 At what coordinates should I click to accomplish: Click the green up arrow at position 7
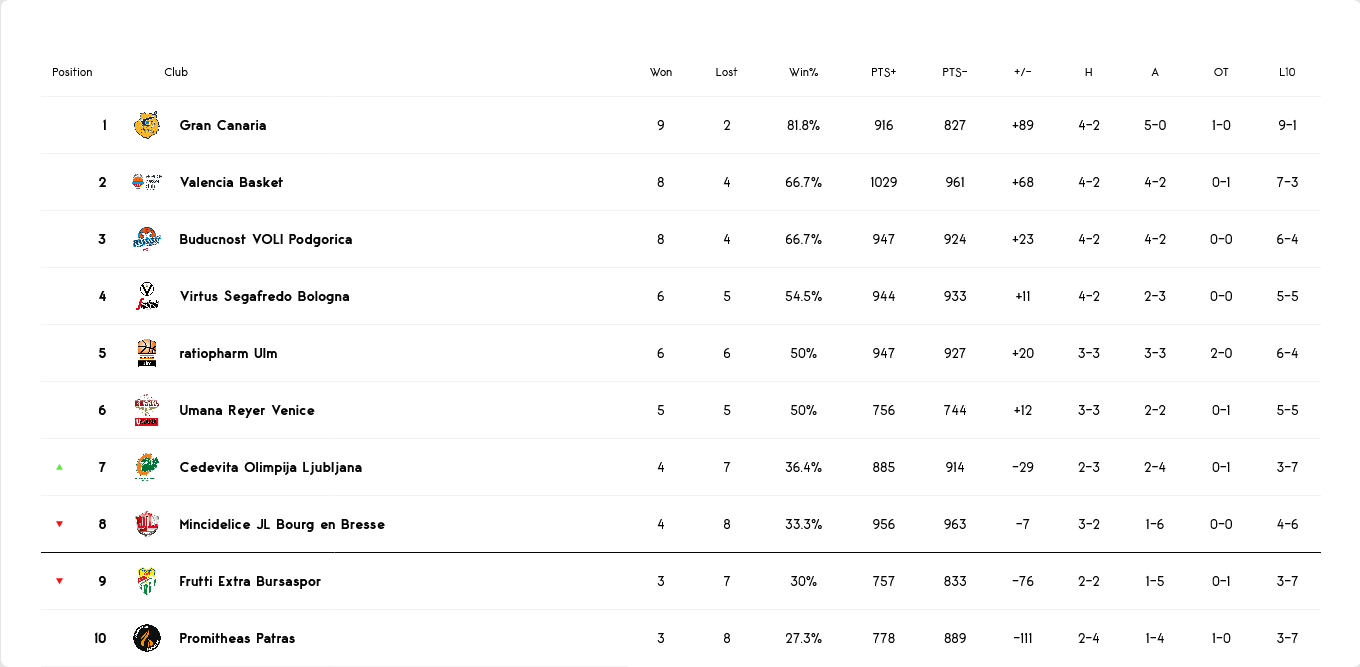[x=60, y=467]
